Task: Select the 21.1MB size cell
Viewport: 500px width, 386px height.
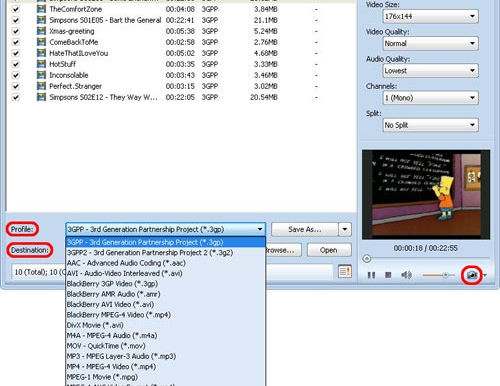Action: point(266,20)
